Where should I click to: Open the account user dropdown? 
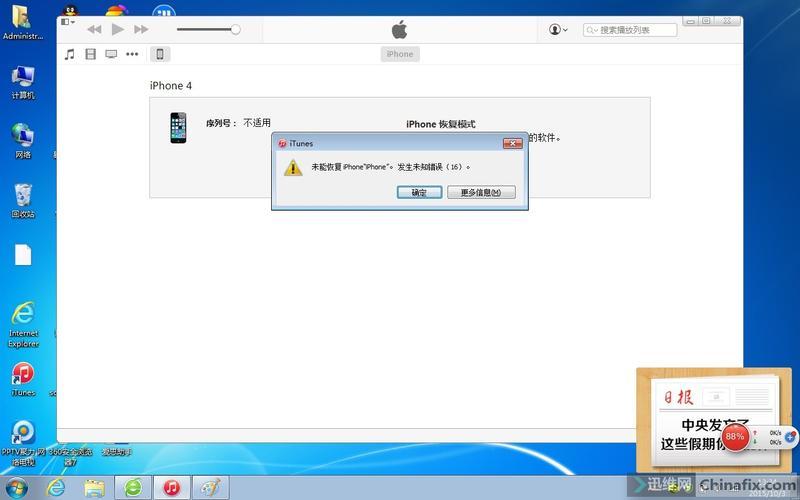558,30
